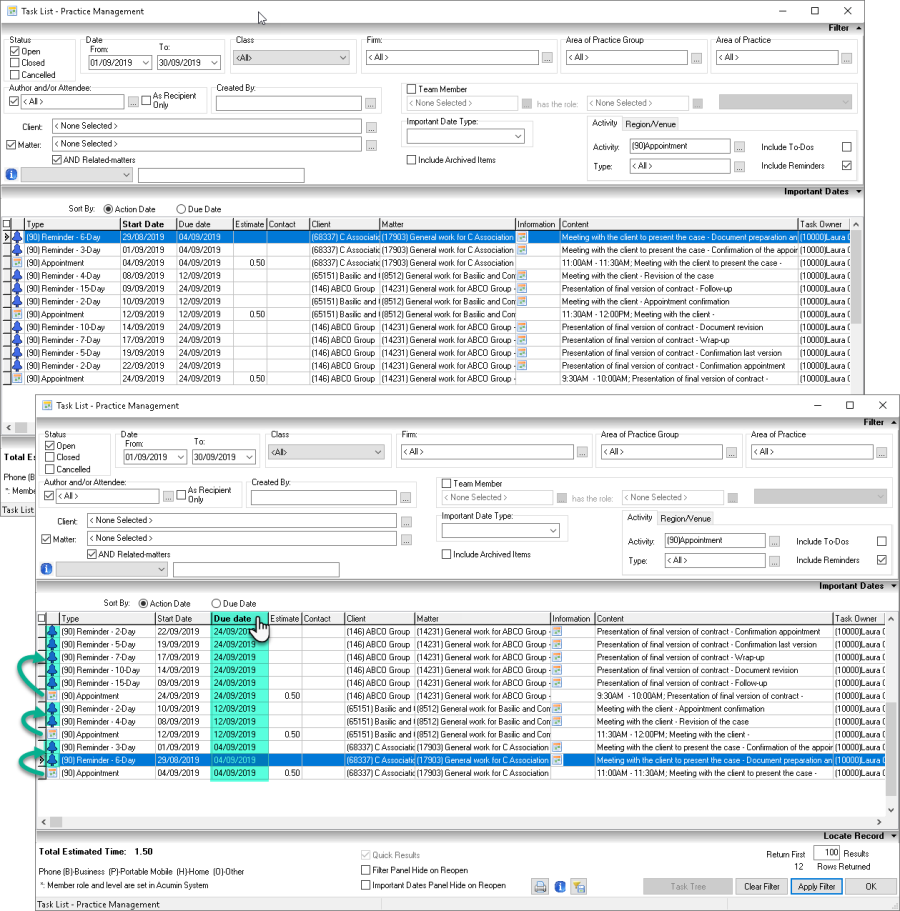The height and width of the screenshot is (911, 900).
Task: Open Date From dropdown, front window
Action: [181, 457]
